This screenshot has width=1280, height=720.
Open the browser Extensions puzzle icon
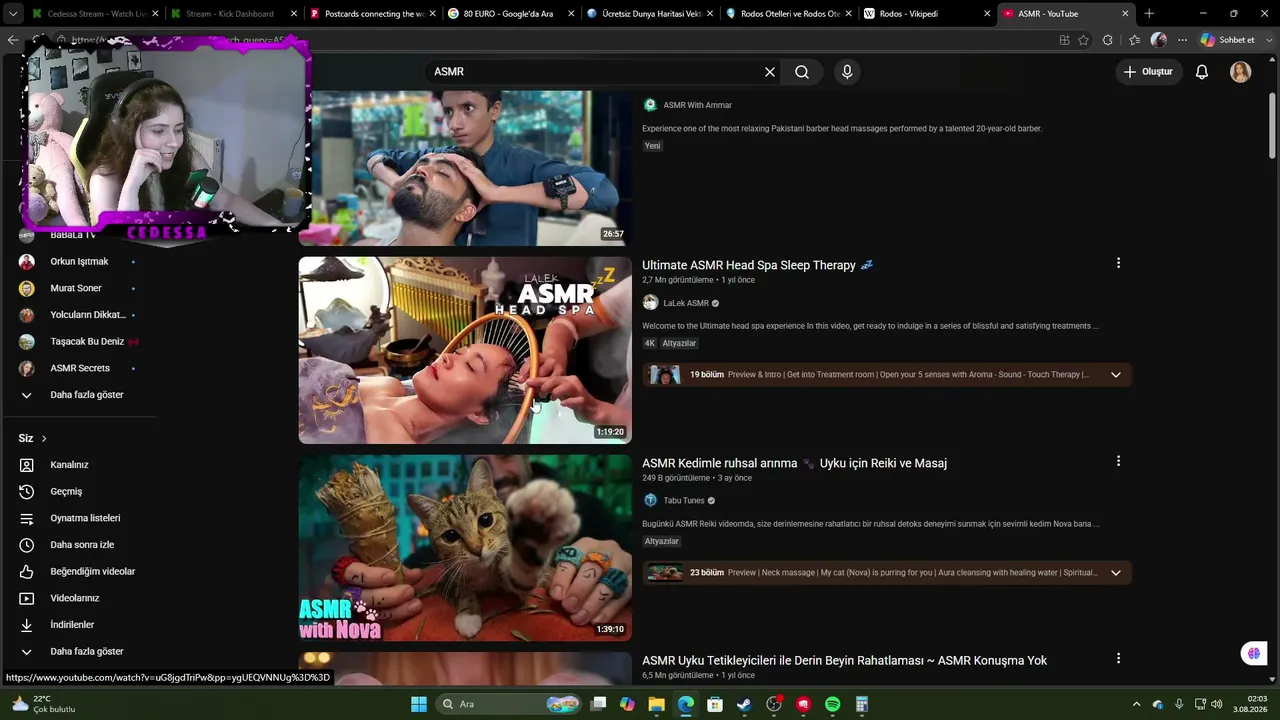click(x=1107, y=40)
